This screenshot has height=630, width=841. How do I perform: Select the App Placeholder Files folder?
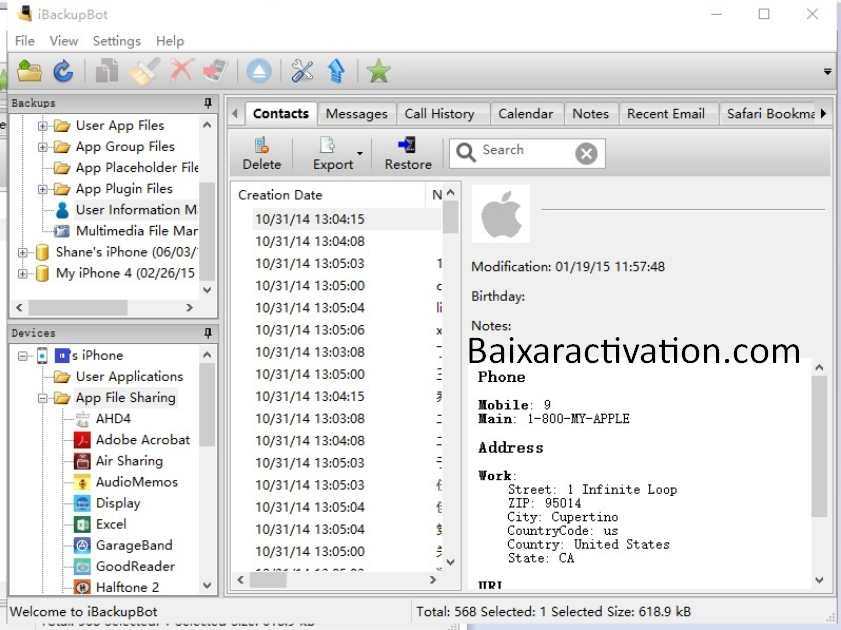(137, 168)
